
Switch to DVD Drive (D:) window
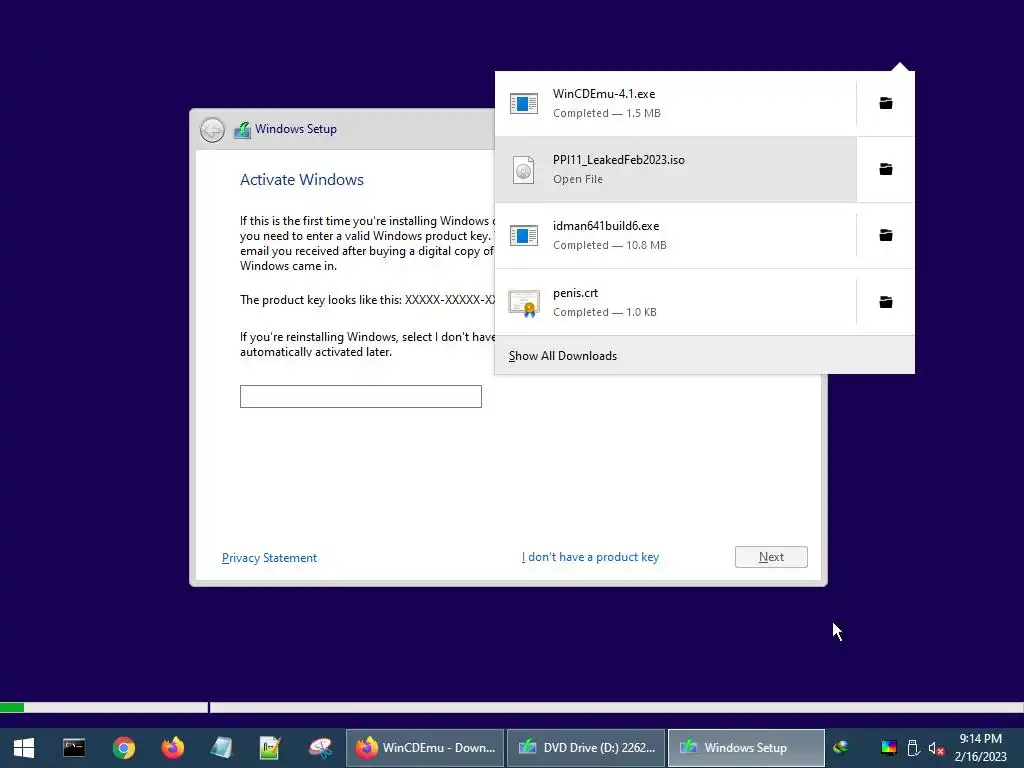[x=586, y=748]
